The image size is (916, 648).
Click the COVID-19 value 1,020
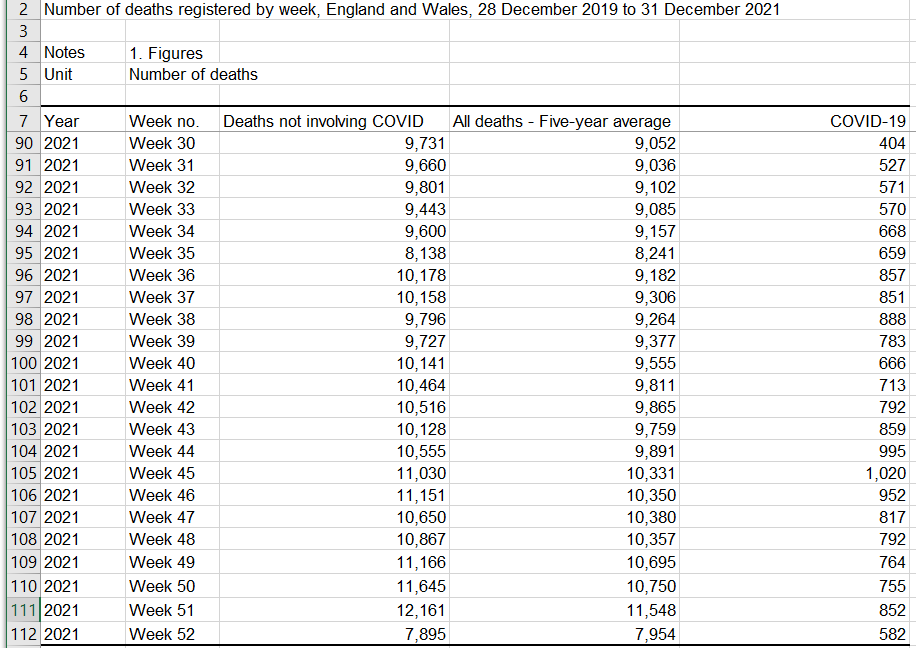(885, 473)
